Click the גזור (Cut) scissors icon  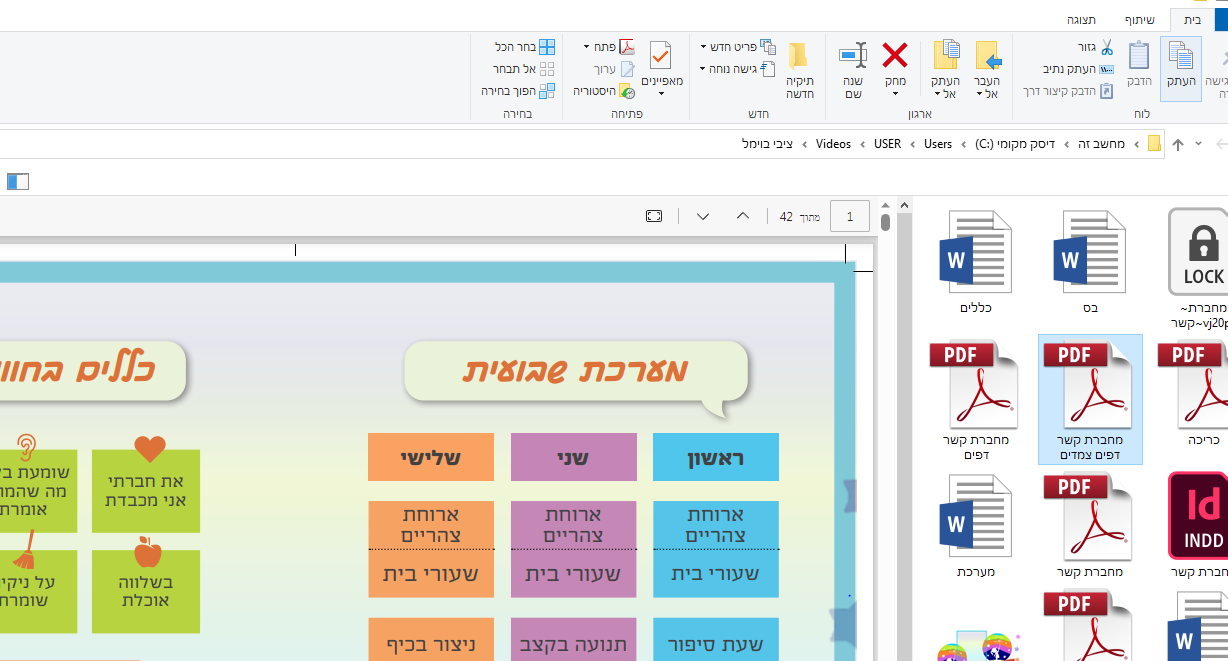point(1107,47)
